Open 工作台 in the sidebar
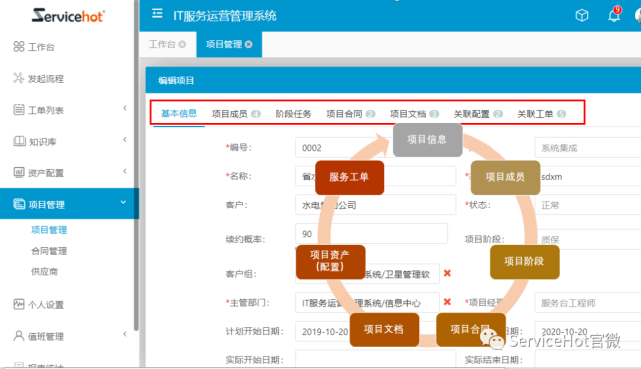Viewport: 641px width, 369px height. coord(41,47)
